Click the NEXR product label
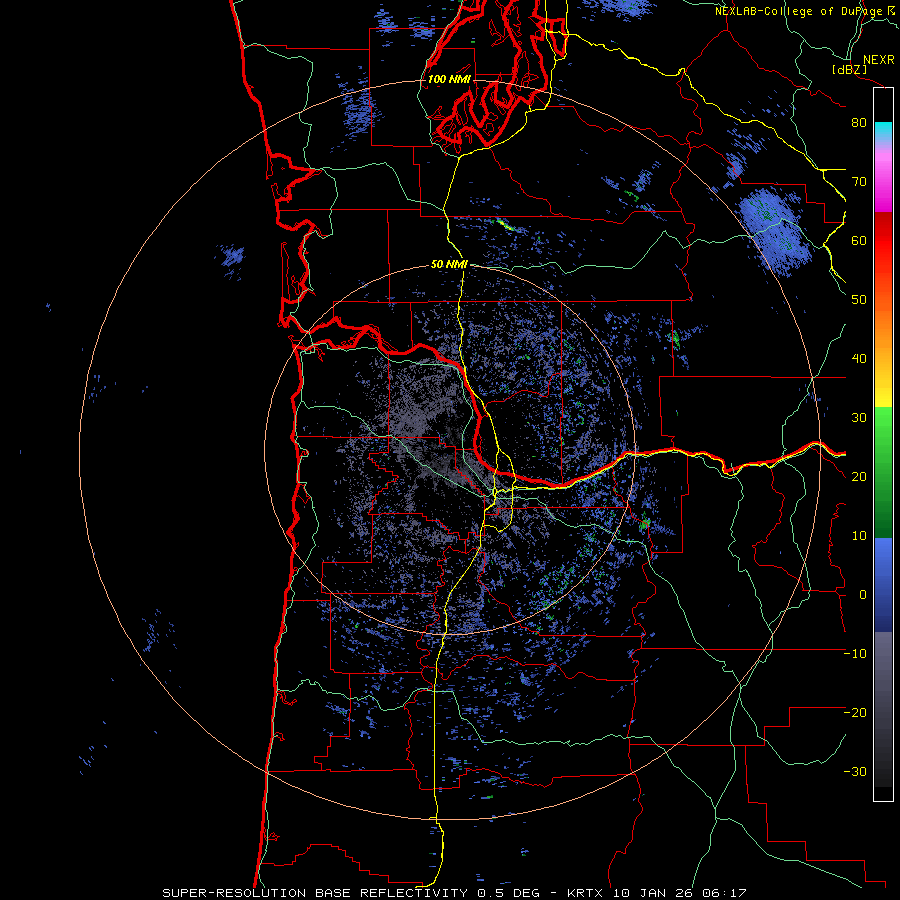Viewport: 900px width, 900px height. click(x=878, y=60)
